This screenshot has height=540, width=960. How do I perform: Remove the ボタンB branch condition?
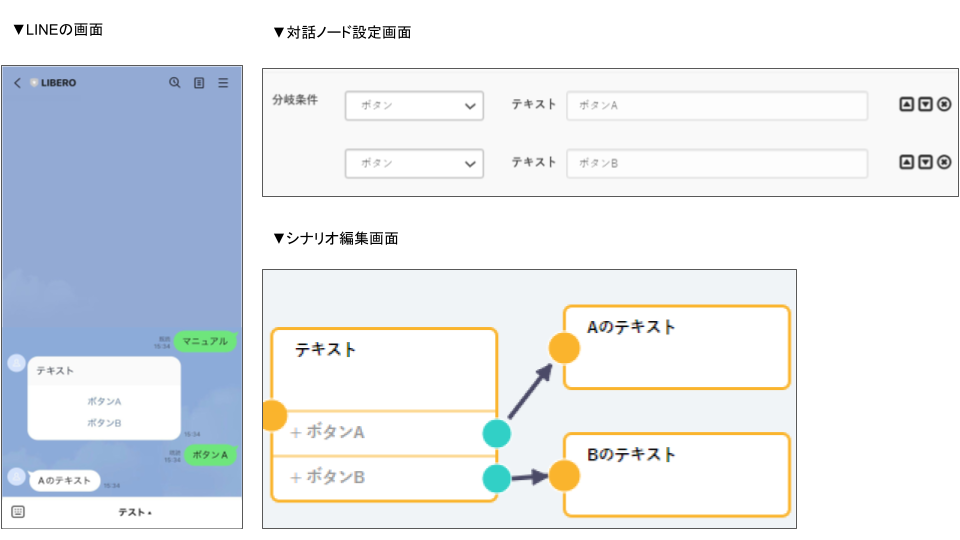pyautogui.click(x=944, y=162)
